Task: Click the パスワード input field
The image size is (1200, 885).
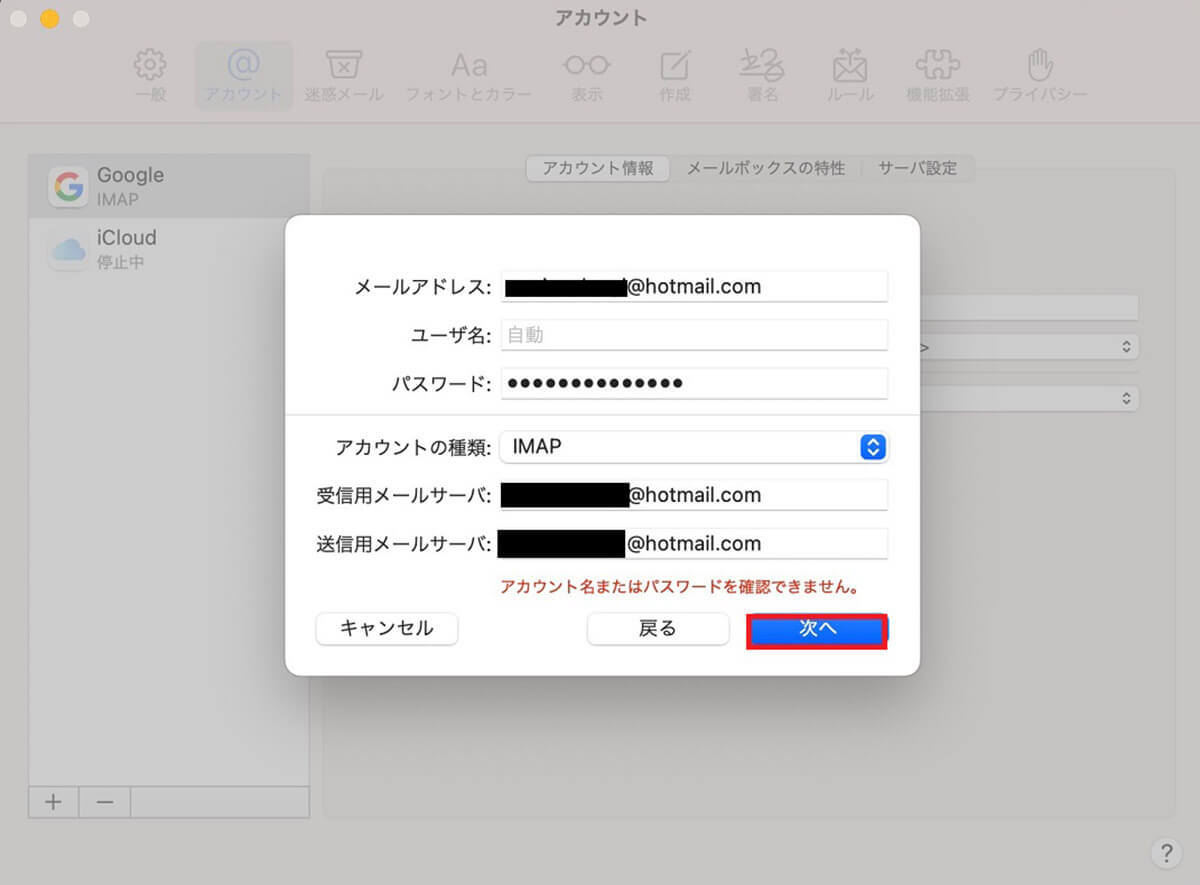Action: pyautogui.click(x=694, y=383)
